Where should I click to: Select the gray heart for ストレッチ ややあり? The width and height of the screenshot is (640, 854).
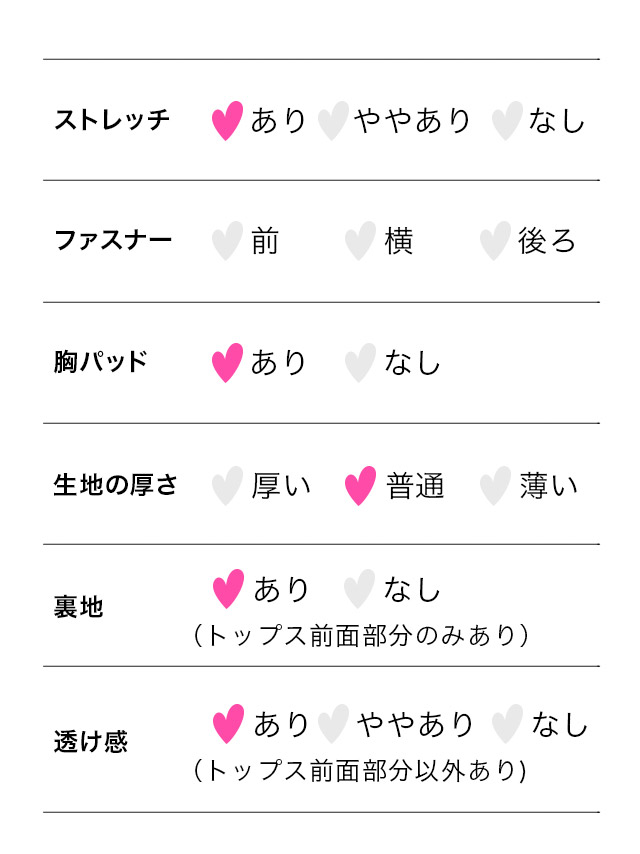point(333,121)
